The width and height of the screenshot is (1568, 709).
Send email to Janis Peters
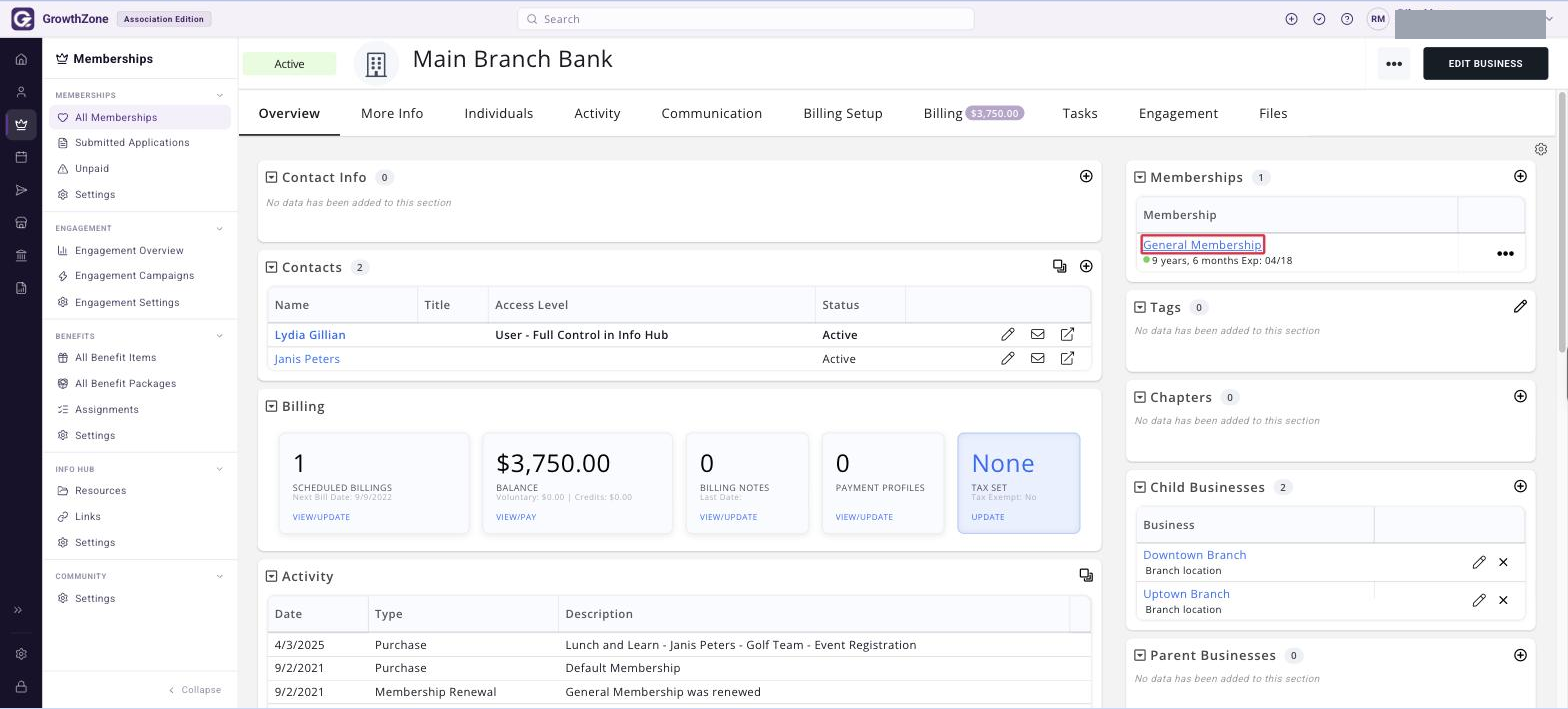[1038, 359]
